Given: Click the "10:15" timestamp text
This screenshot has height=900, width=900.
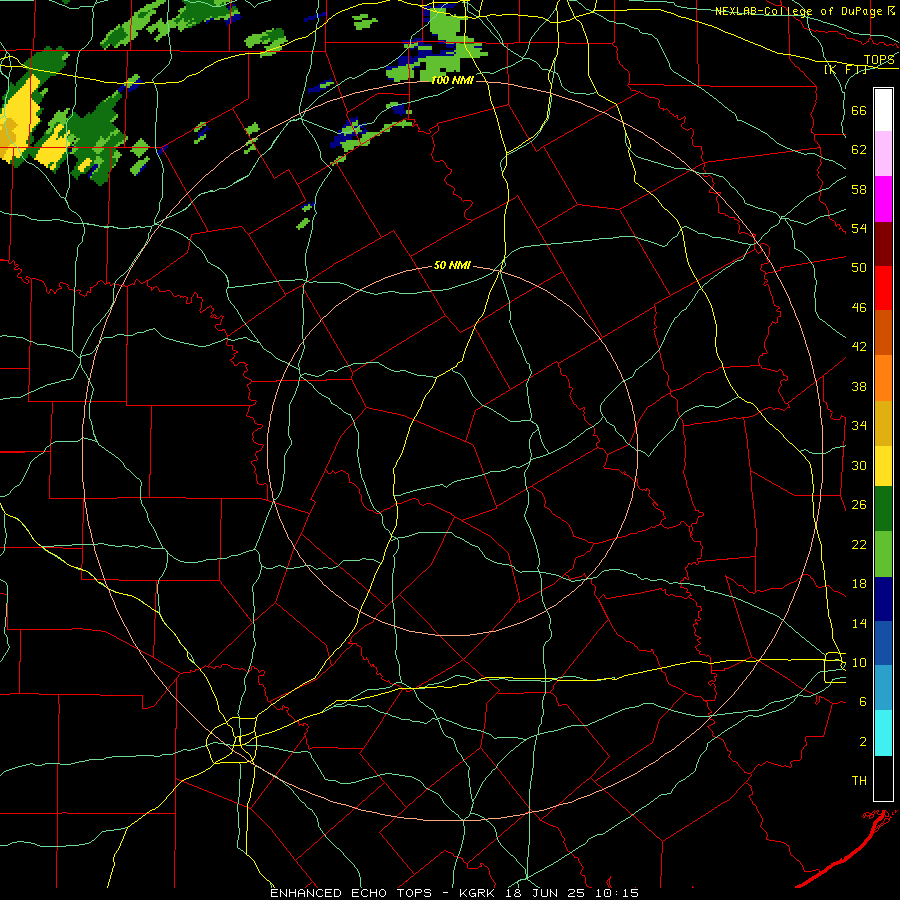Looking at the screenshot, I should click(617, 893).
